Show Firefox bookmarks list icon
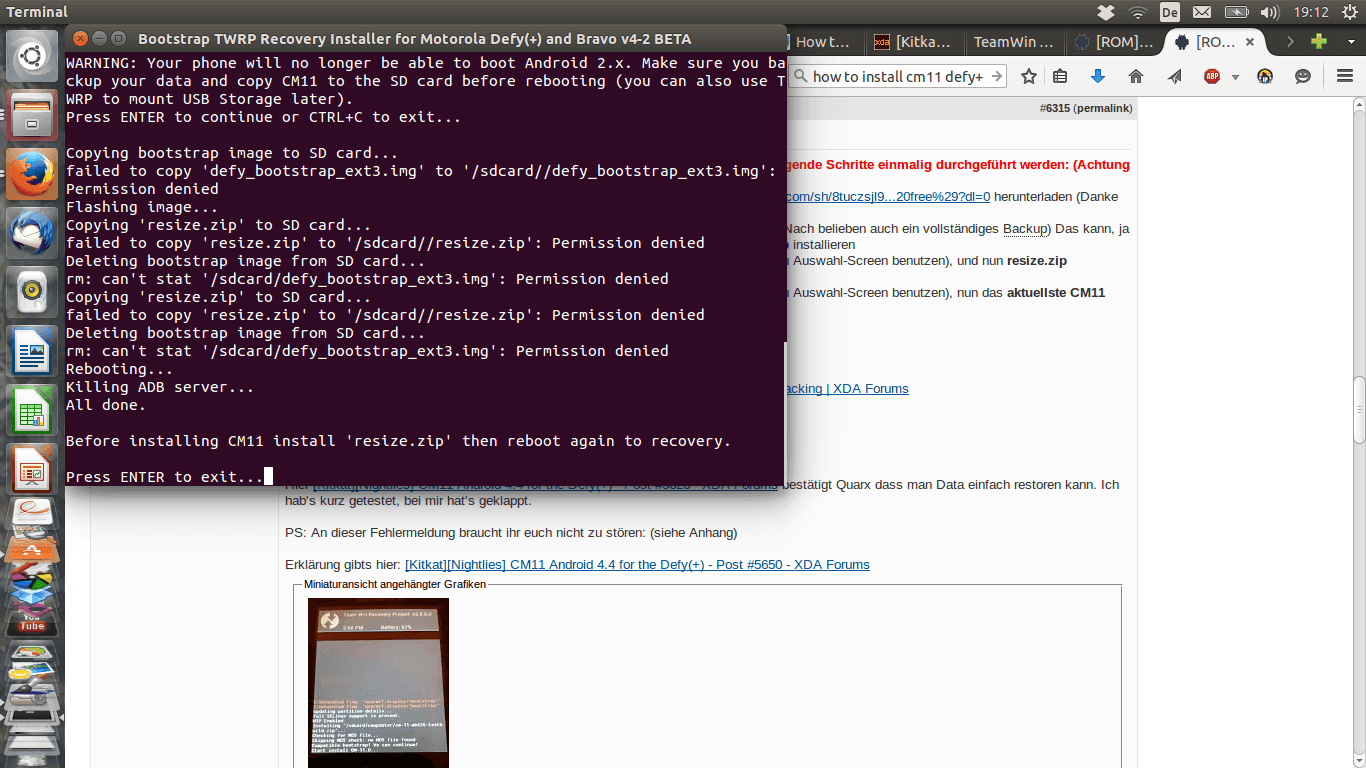 [x=1060, y=76]
